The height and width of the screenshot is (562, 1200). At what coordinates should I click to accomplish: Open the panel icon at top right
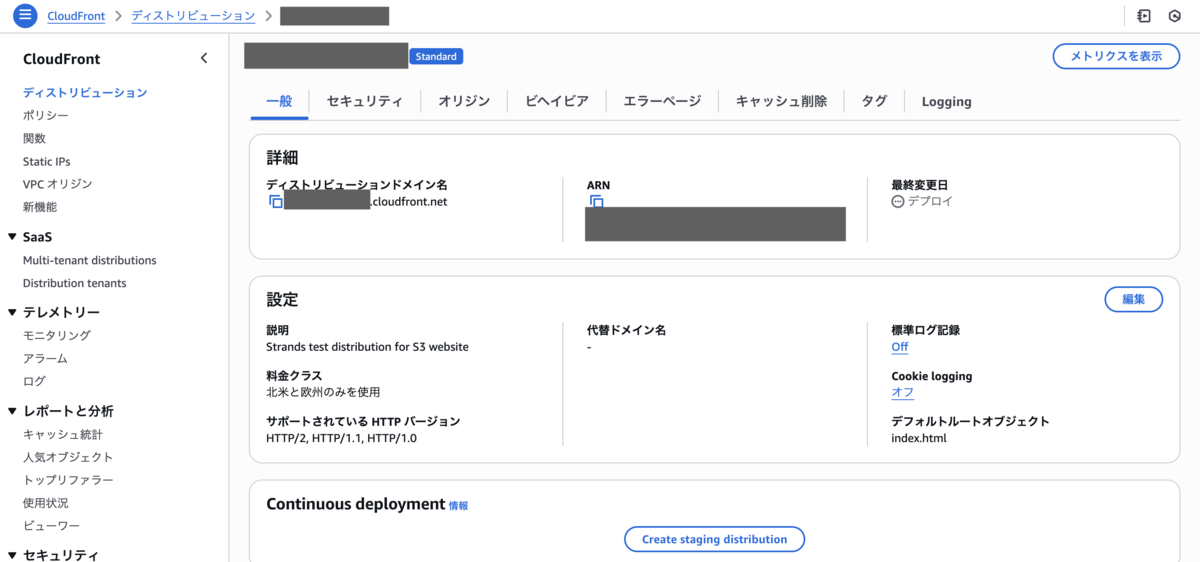pyautogui.click(x=1144, y=16)
